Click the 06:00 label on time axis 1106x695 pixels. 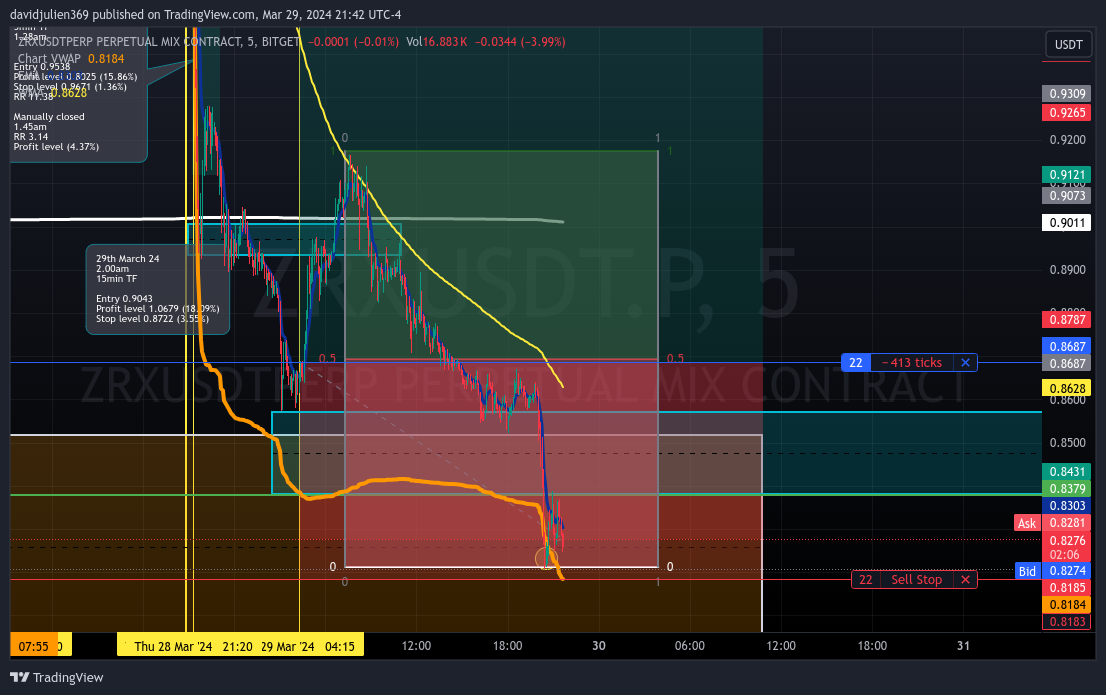coord(690,646)
